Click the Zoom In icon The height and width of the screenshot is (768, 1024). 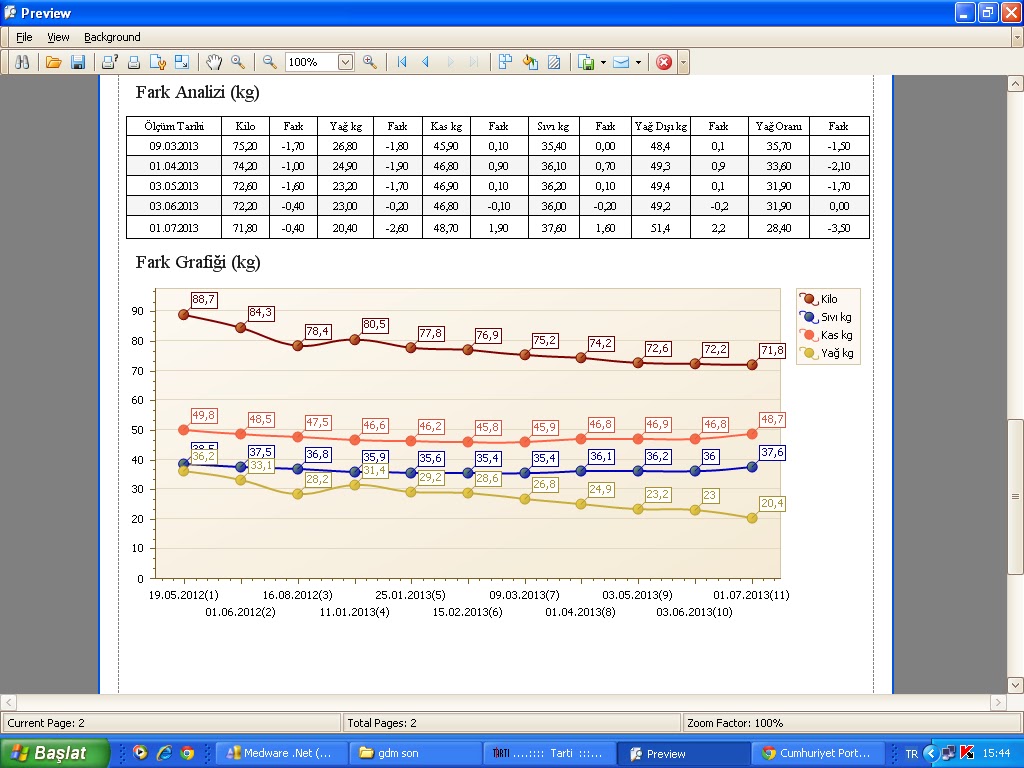pos(370,62)
